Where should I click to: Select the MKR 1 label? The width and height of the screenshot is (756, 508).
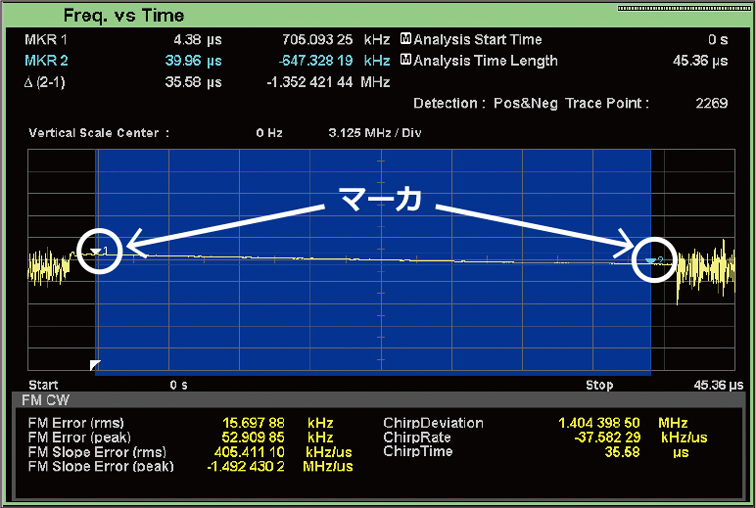(46, 40)
